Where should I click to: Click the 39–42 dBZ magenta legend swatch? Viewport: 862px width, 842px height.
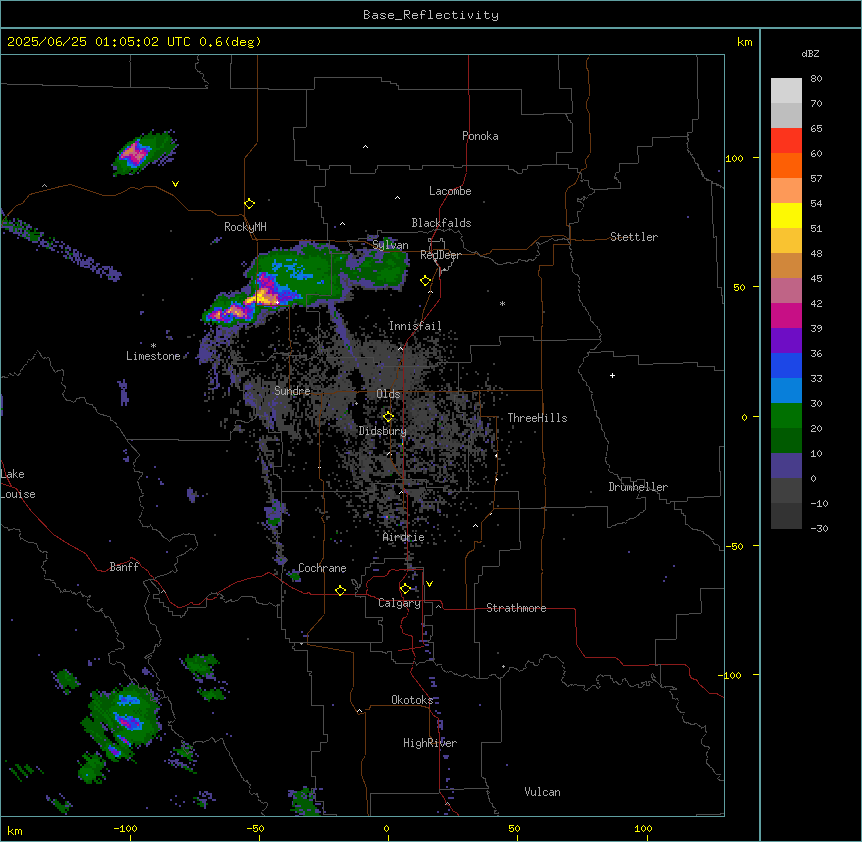click(x=786, y=315)
